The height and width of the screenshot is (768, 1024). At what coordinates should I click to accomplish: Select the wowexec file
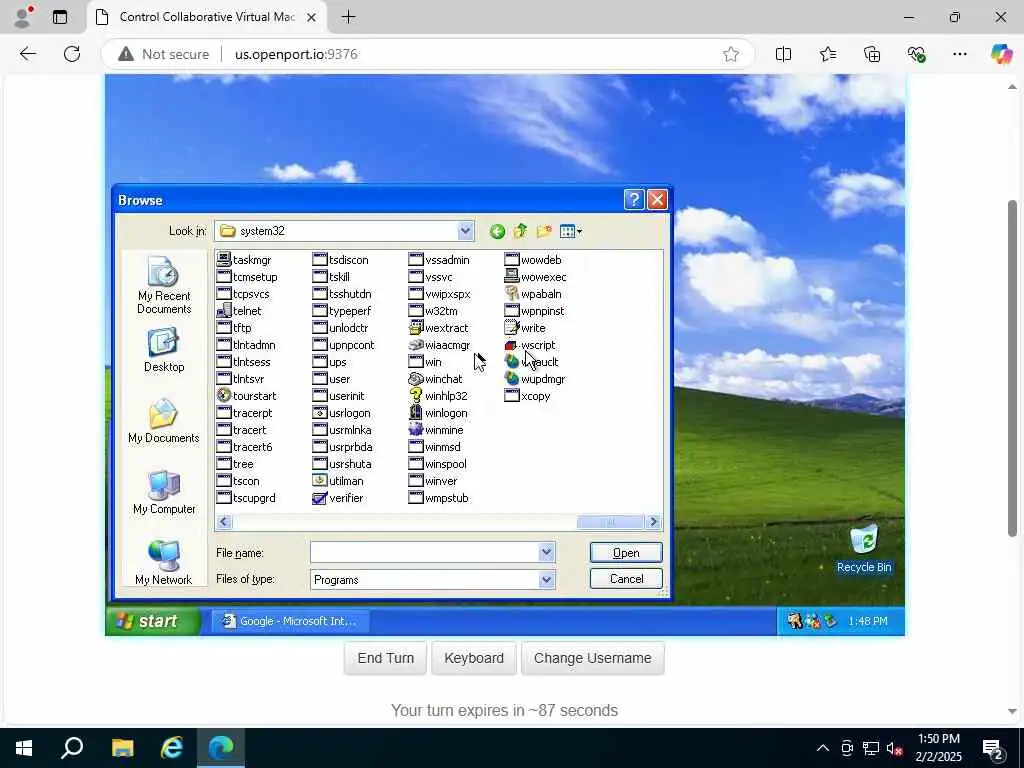536,277
